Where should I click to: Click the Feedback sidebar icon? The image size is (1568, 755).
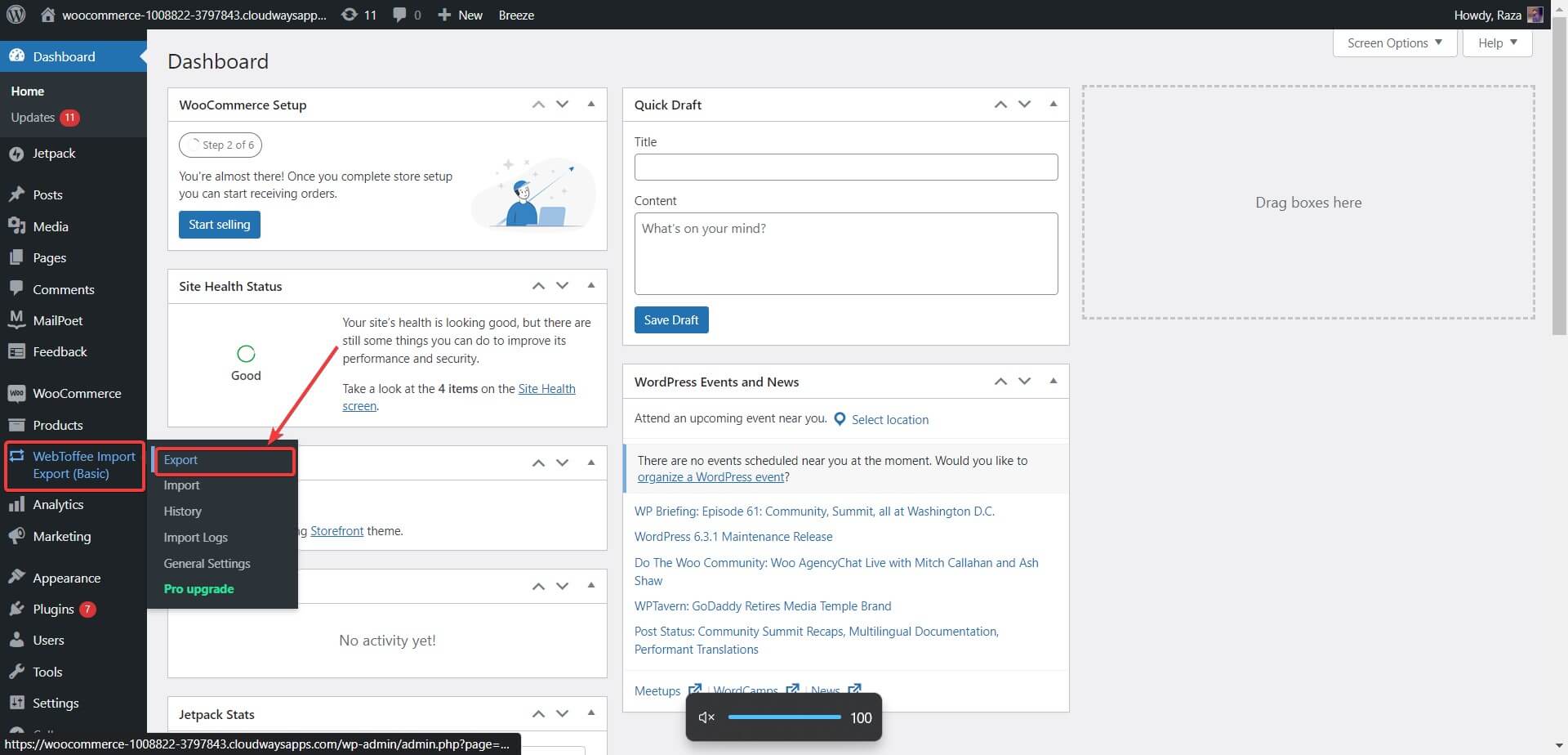16,351
